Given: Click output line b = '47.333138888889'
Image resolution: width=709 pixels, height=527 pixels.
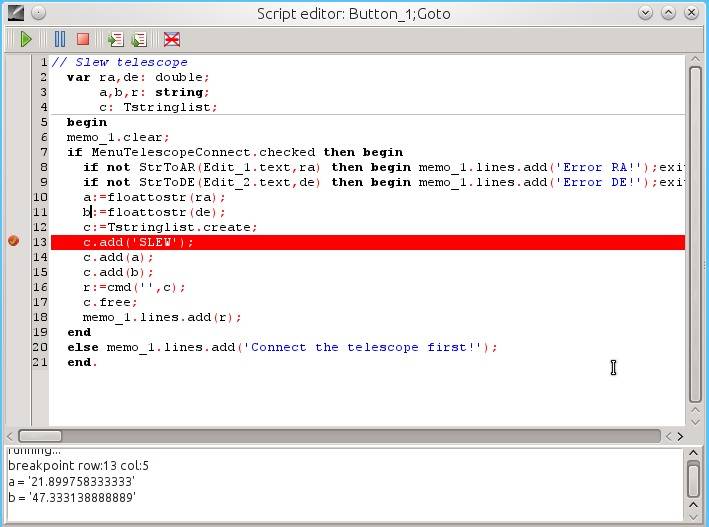Looking at the screenshot, I should click(72, 498).
